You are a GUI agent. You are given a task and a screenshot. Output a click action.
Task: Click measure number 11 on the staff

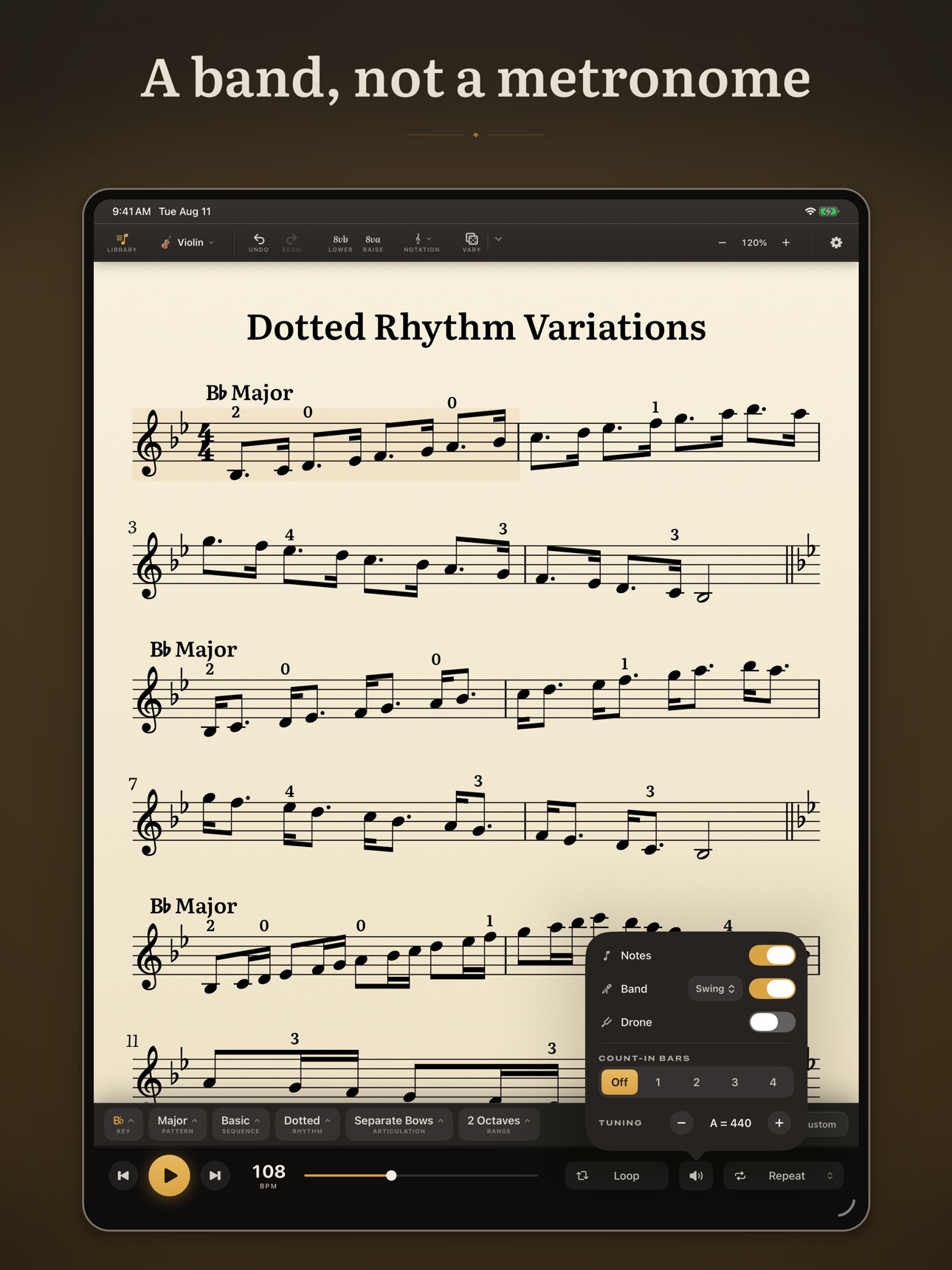[x=133, y=1041]
